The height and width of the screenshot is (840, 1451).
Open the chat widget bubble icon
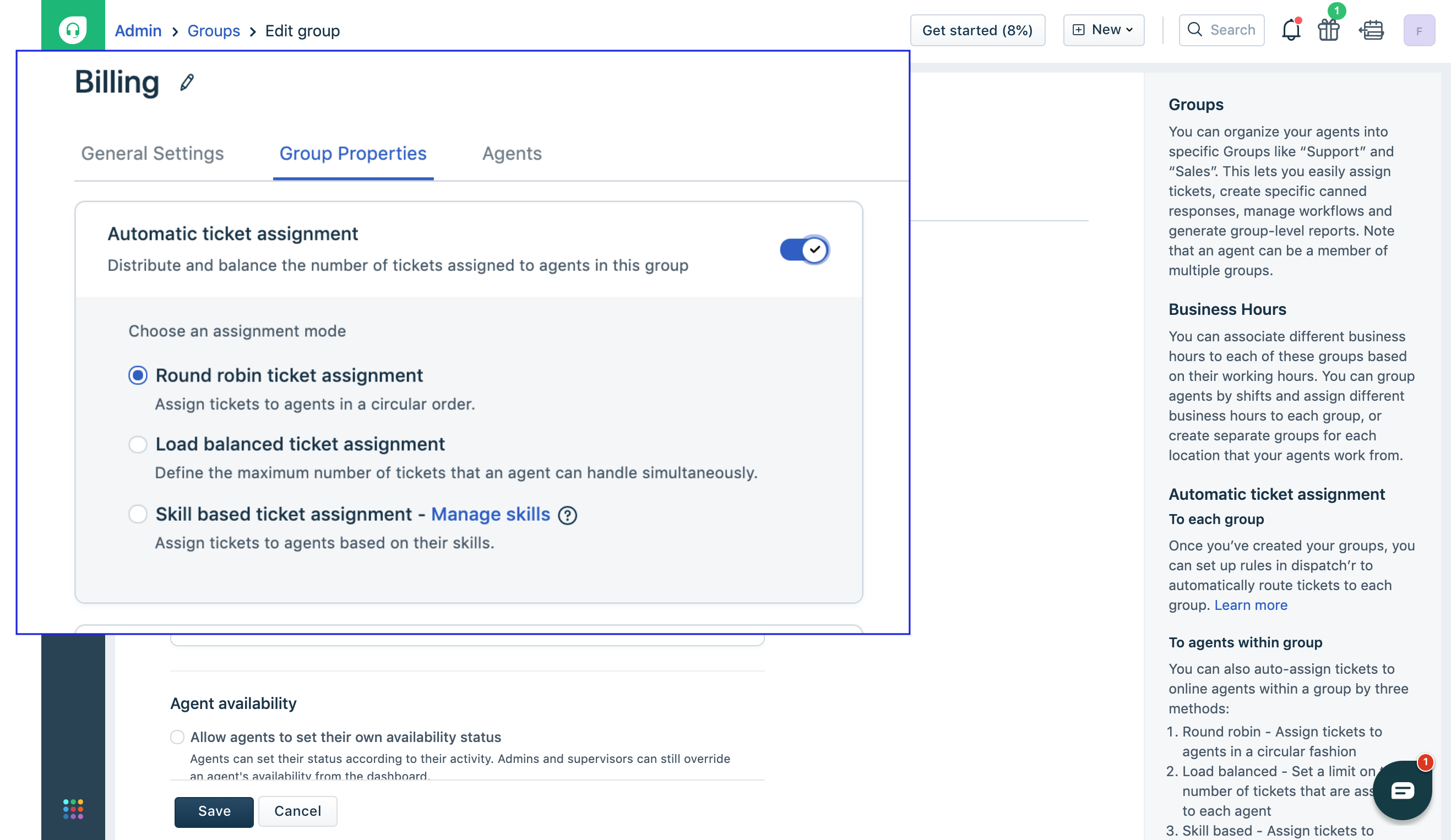click(1401, 790)
